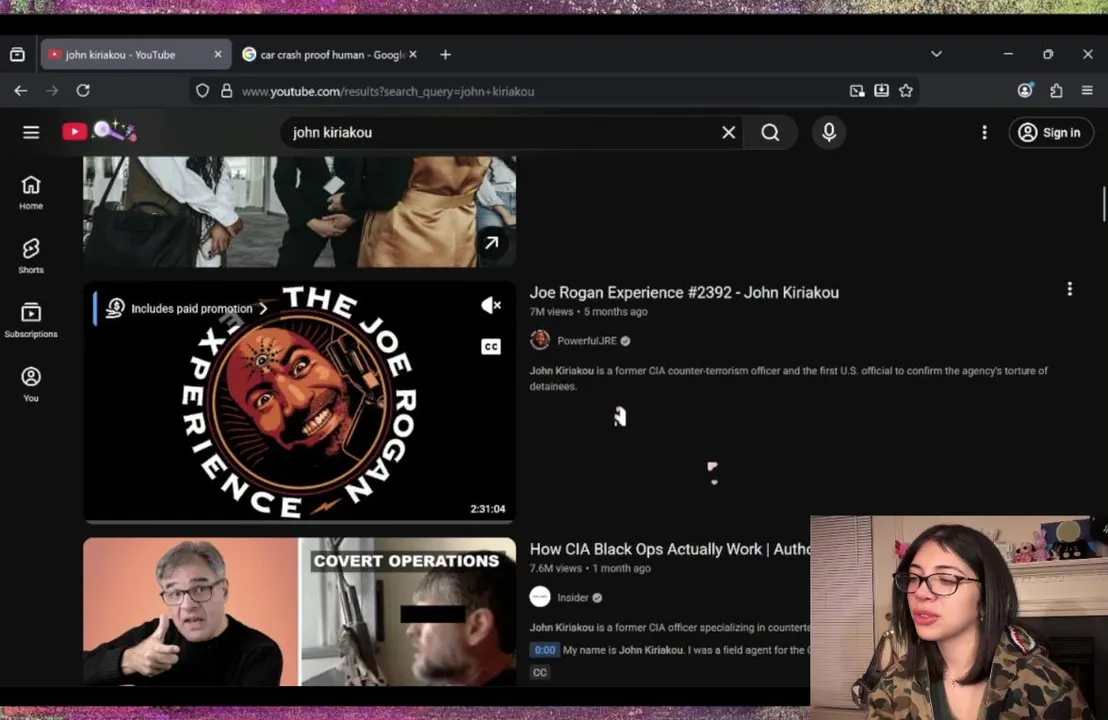View site security lock info

click(x=226, y=91)
